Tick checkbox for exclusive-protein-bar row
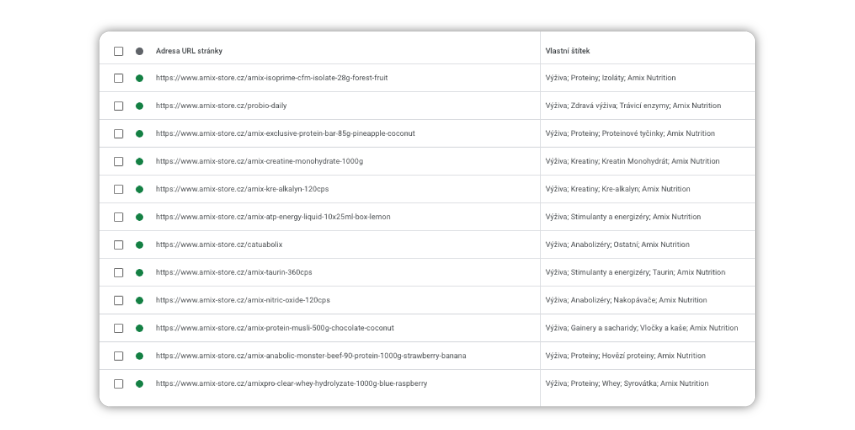 (118, 134)
